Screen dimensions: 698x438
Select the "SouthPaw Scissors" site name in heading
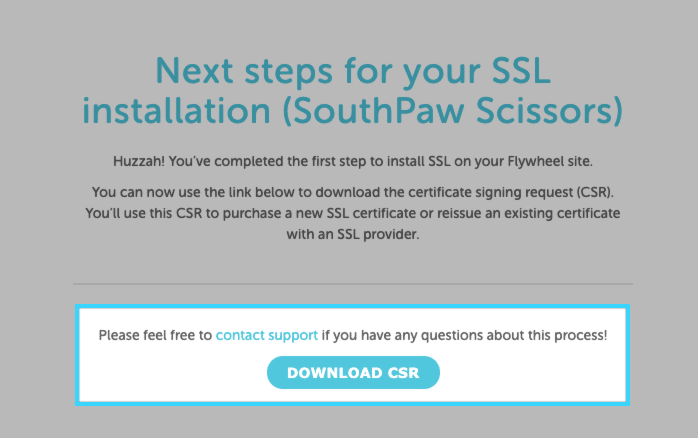point(448,110)
